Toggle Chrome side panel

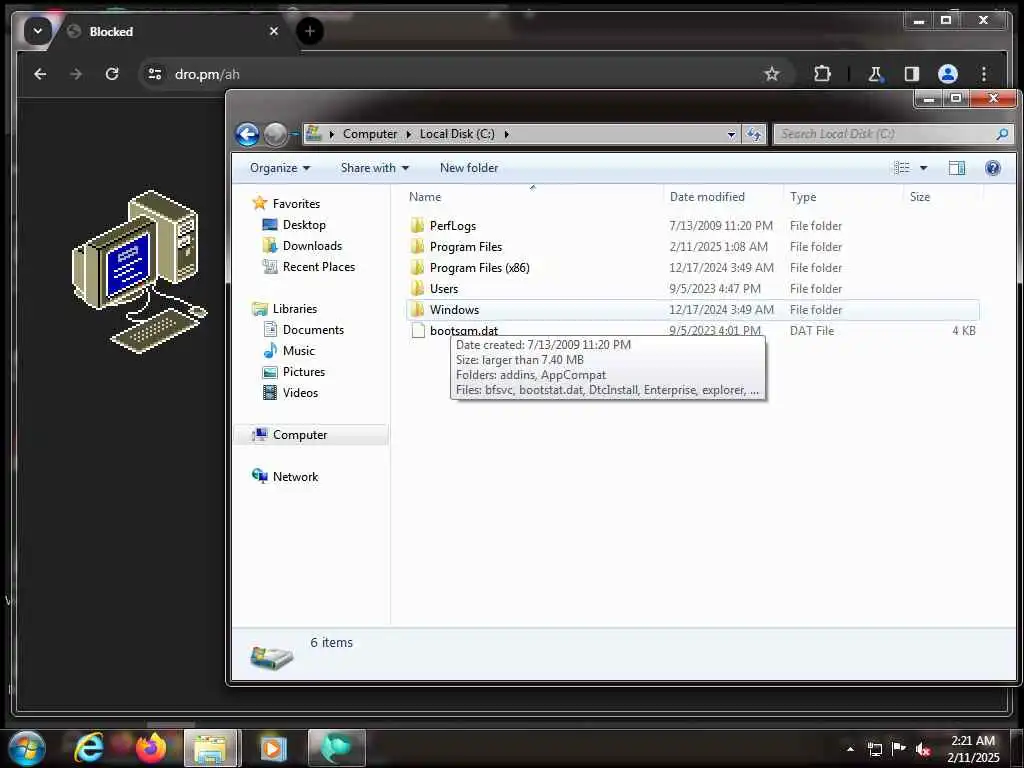(x=912, y=74)
